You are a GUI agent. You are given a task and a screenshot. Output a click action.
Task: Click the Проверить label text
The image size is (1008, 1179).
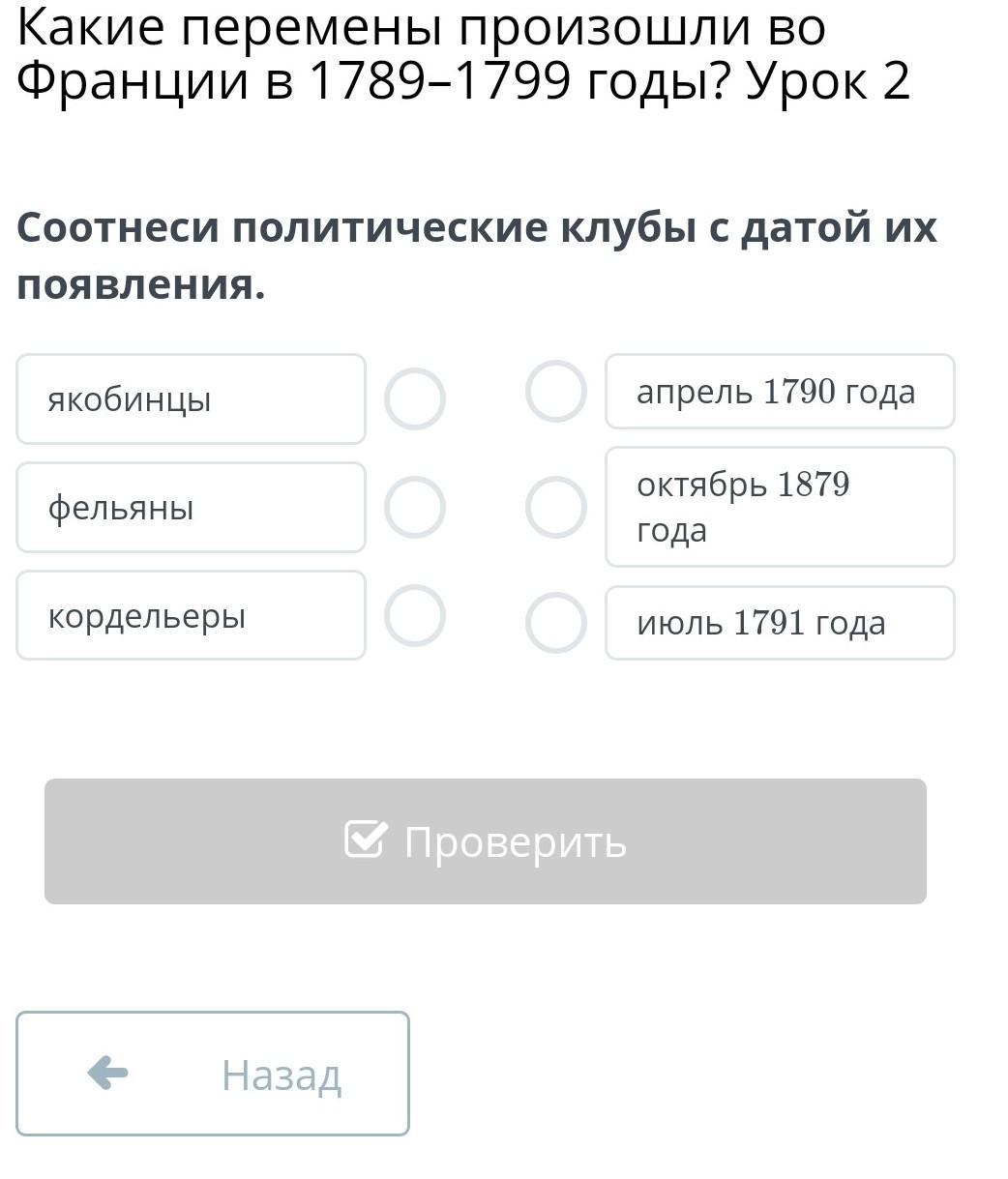pos(516,841)
